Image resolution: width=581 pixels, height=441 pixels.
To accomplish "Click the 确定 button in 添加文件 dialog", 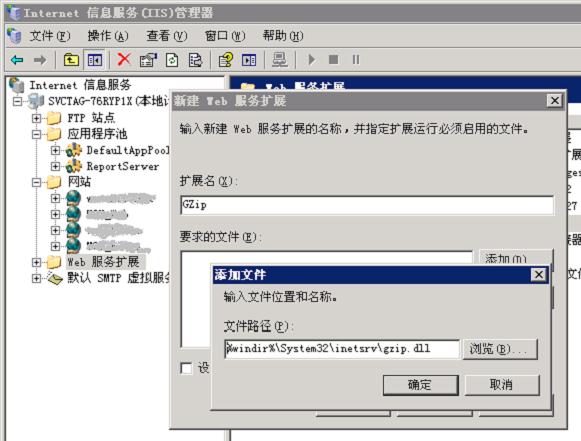I will (421, 385).
